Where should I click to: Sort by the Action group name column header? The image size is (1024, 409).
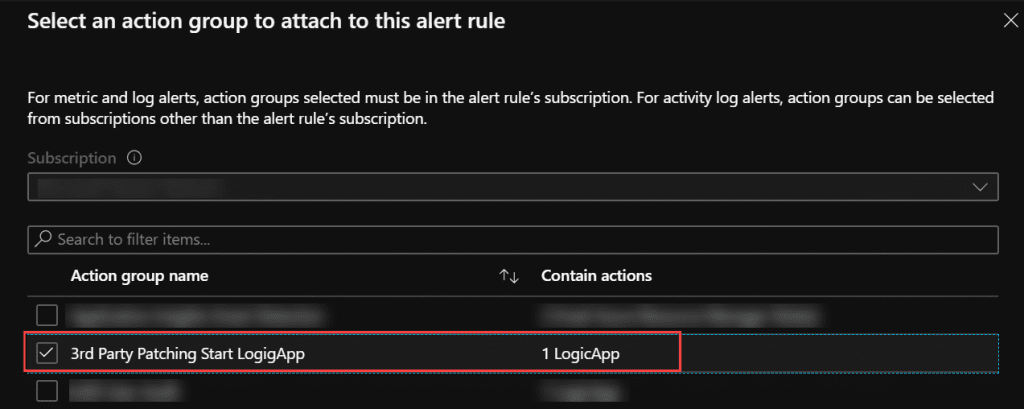point(139,276)
